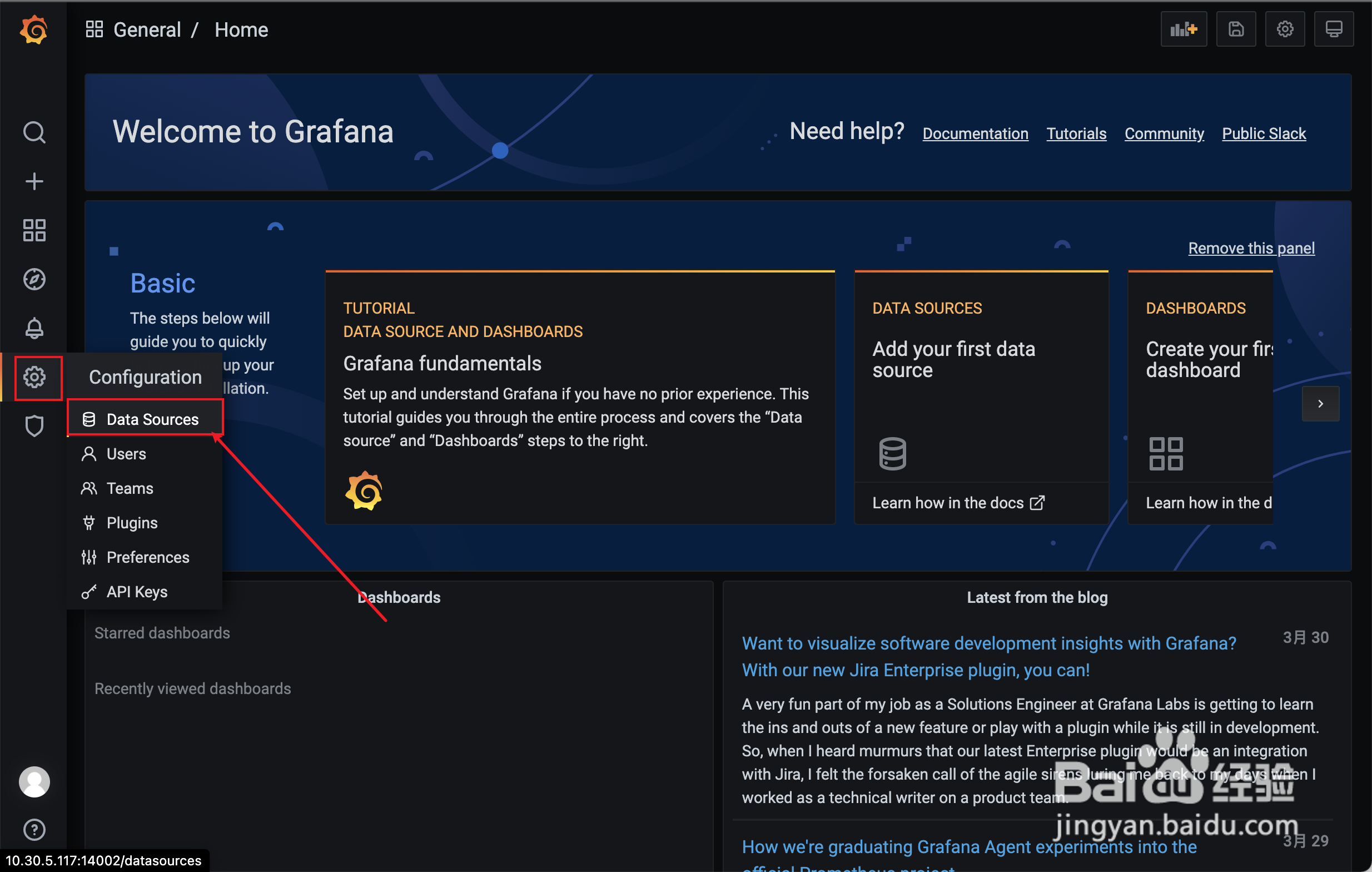The width and height of the screenshot is (1372, 872).
Task: Click the next arrow chevron on cards
Action: point(1320,404)
